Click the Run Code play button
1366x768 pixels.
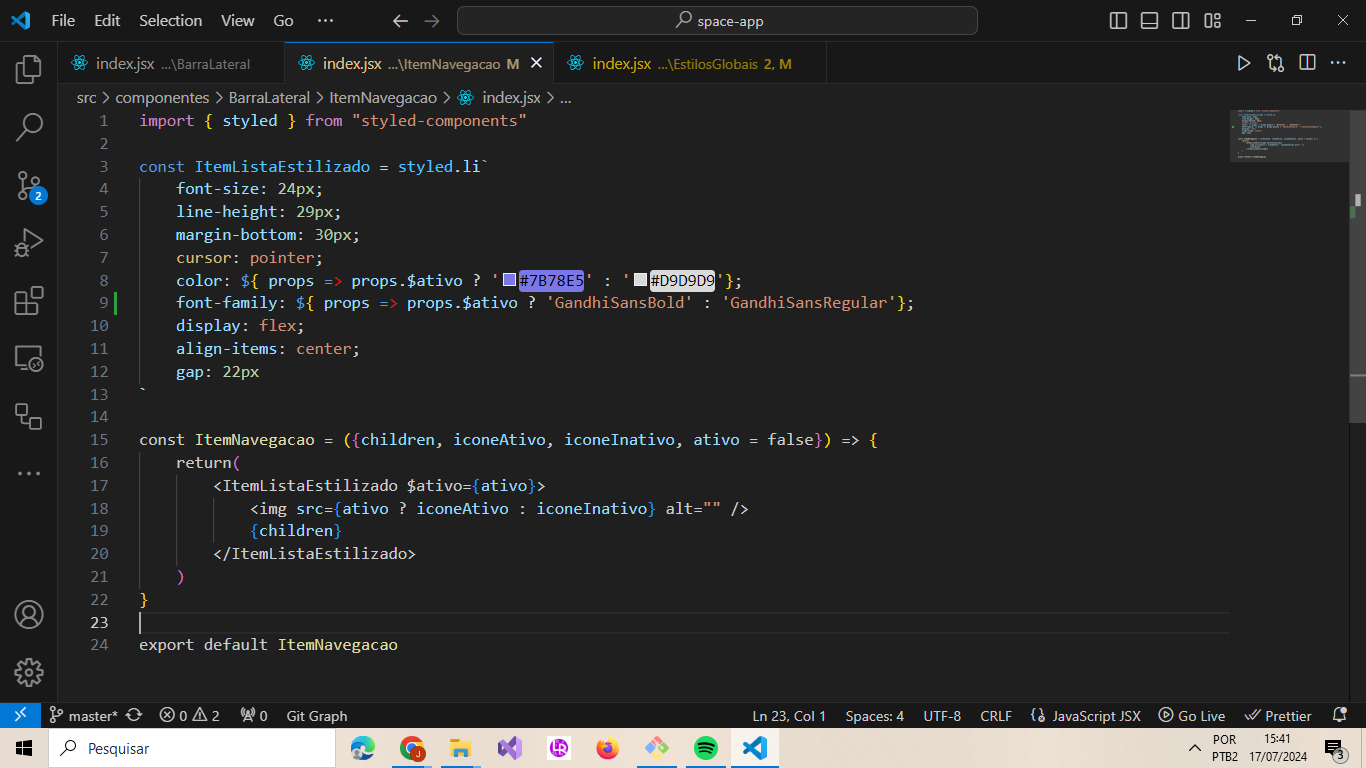coord(1243,63)
